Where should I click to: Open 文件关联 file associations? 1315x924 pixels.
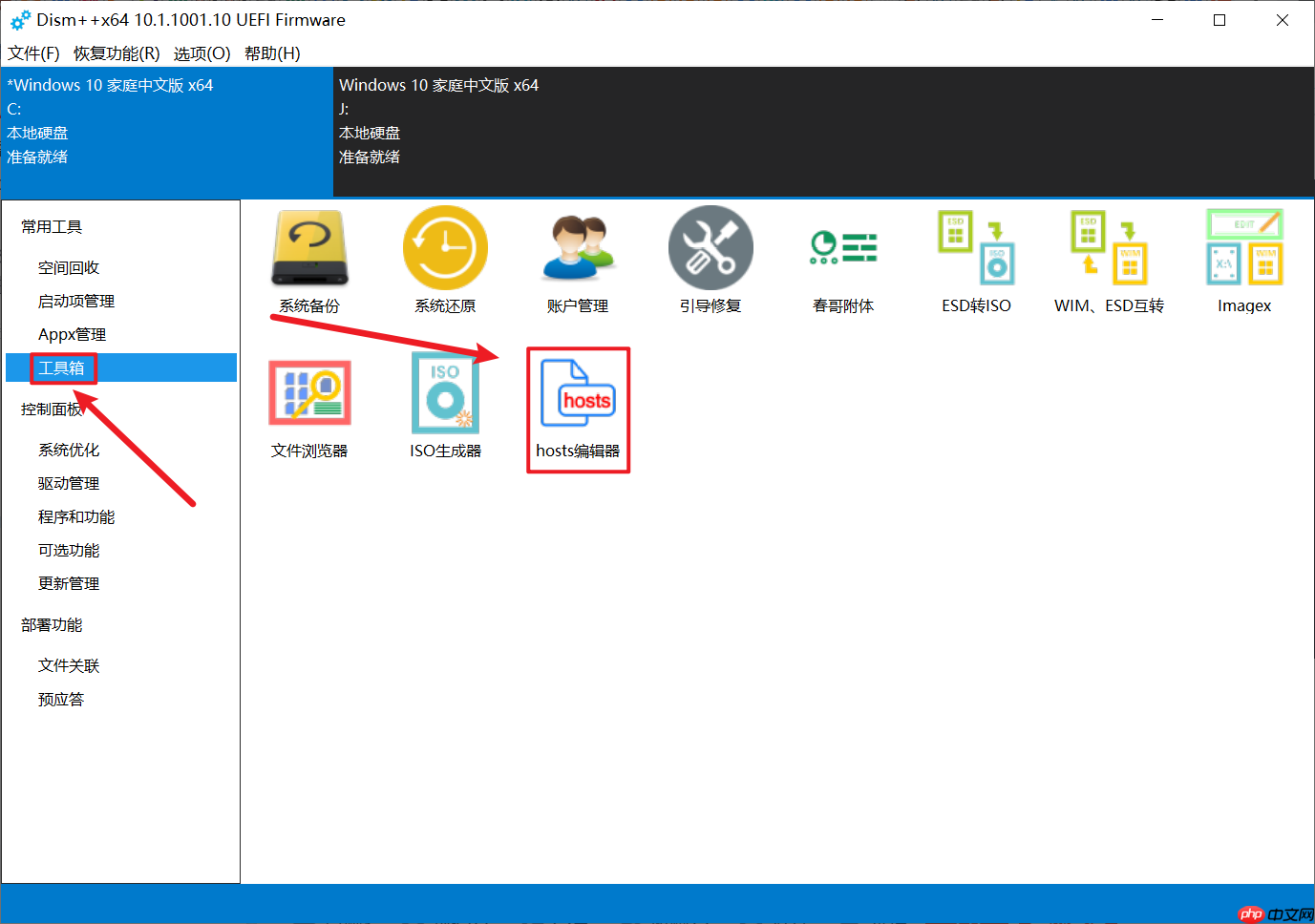tap(69, 666)
